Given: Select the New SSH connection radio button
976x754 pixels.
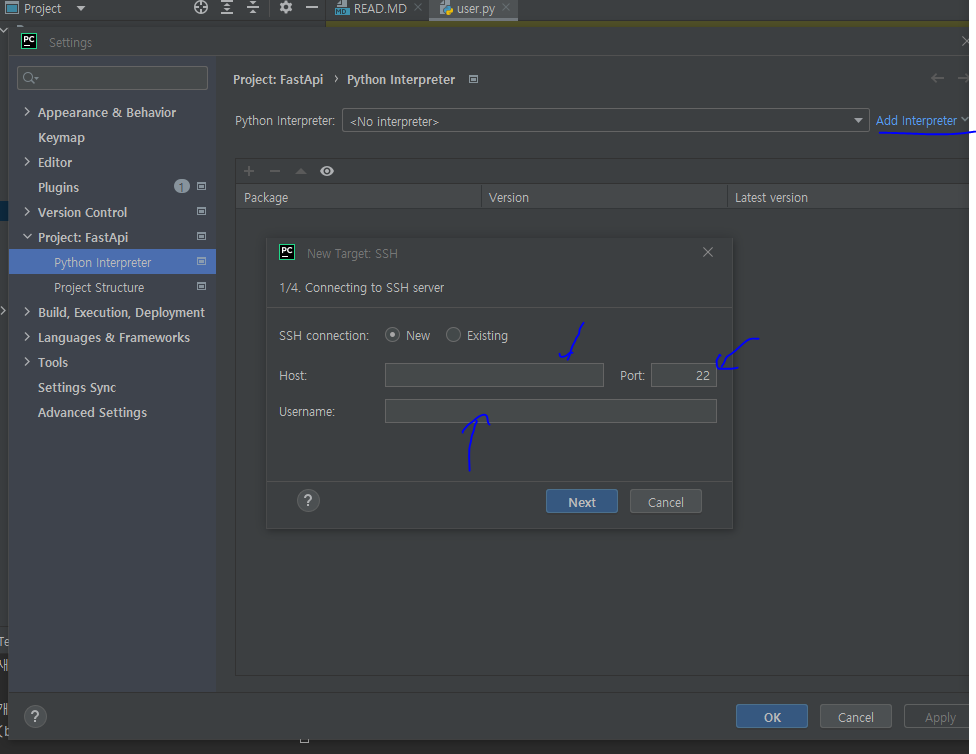Looking at the screenshot, I should point(392,334).
